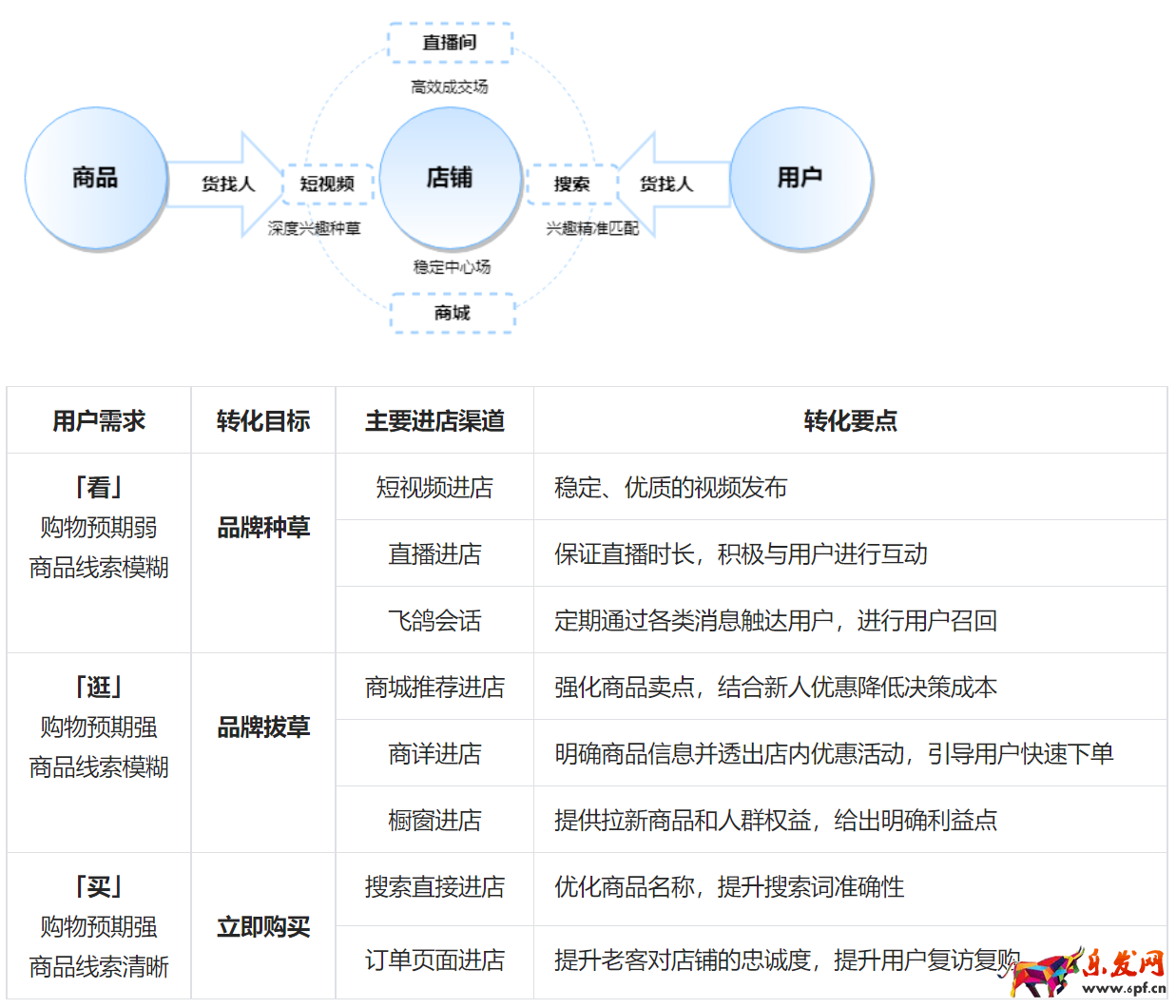Click the 保证直播时长 row text

tap(741, 554)
